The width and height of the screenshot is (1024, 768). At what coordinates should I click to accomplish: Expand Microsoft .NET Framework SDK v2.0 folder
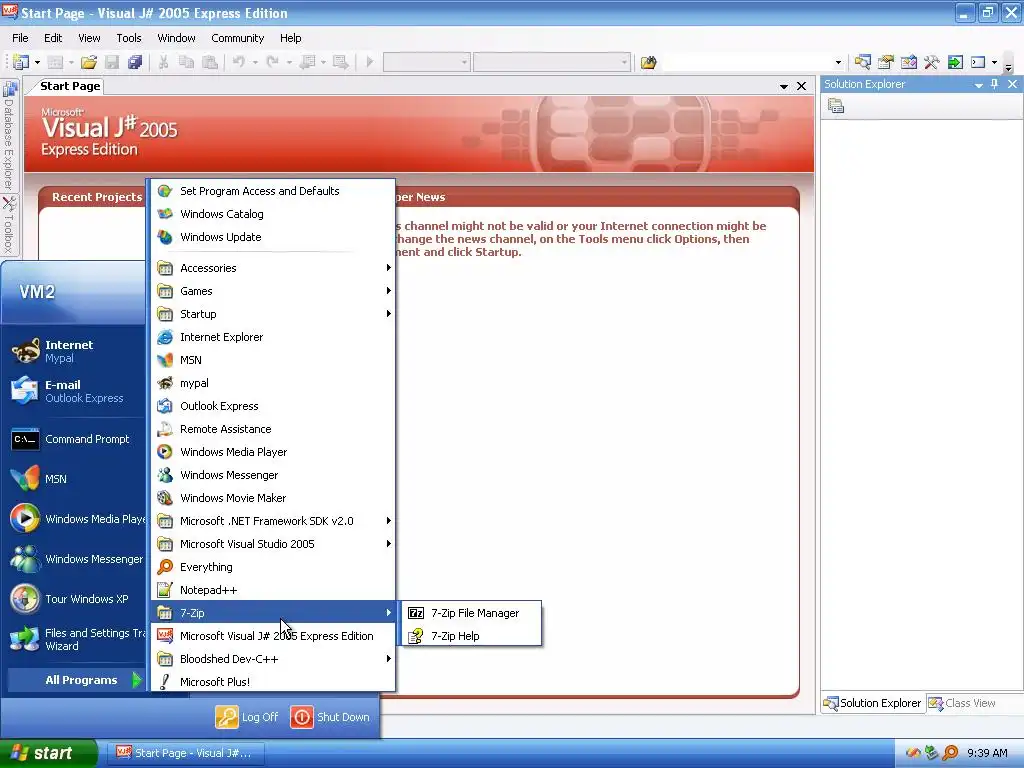(273, 520)
